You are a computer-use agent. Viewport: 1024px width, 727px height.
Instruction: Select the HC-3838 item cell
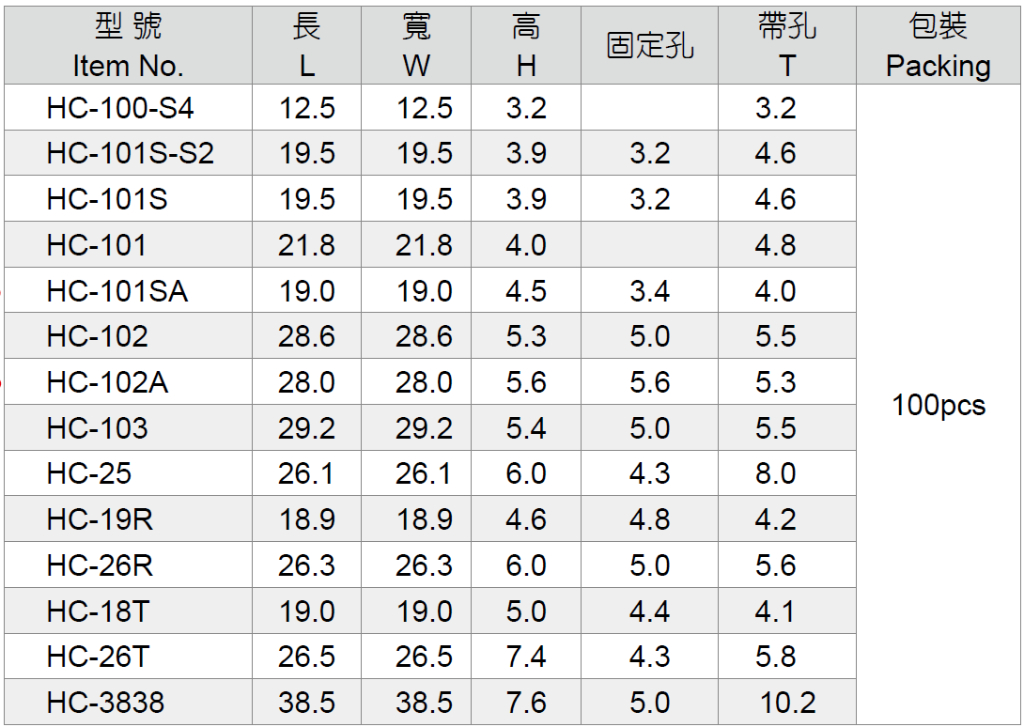click(x=105, y=703)
